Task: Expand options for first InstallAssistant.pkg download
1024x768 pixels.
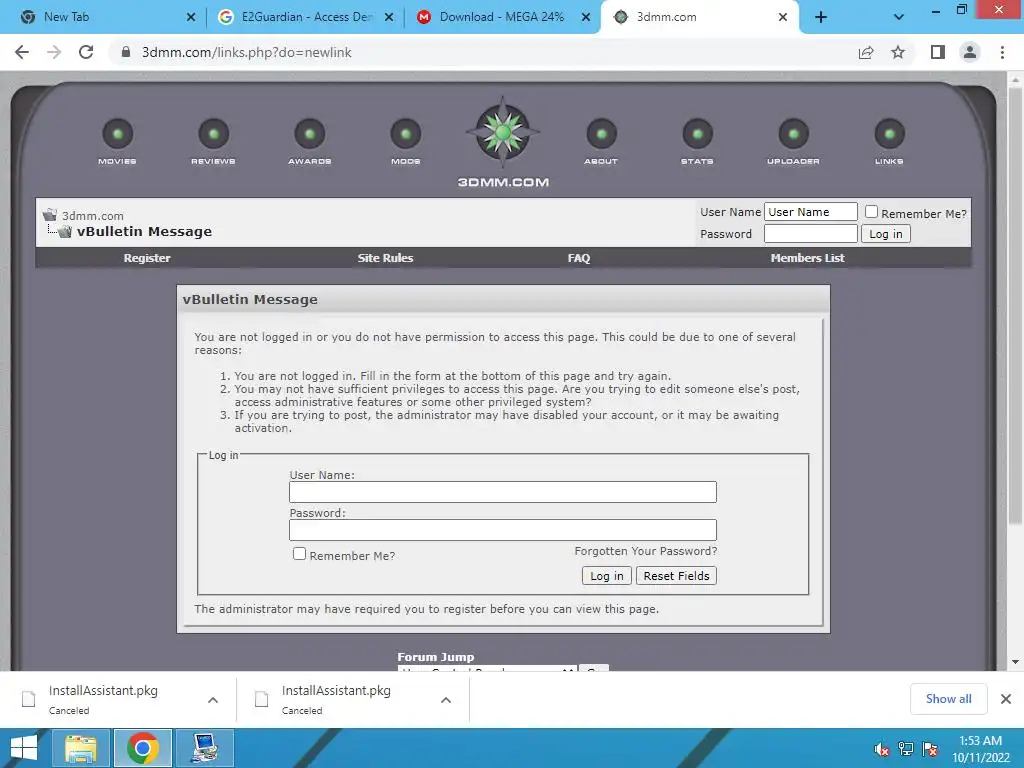Action: (213, 700)
